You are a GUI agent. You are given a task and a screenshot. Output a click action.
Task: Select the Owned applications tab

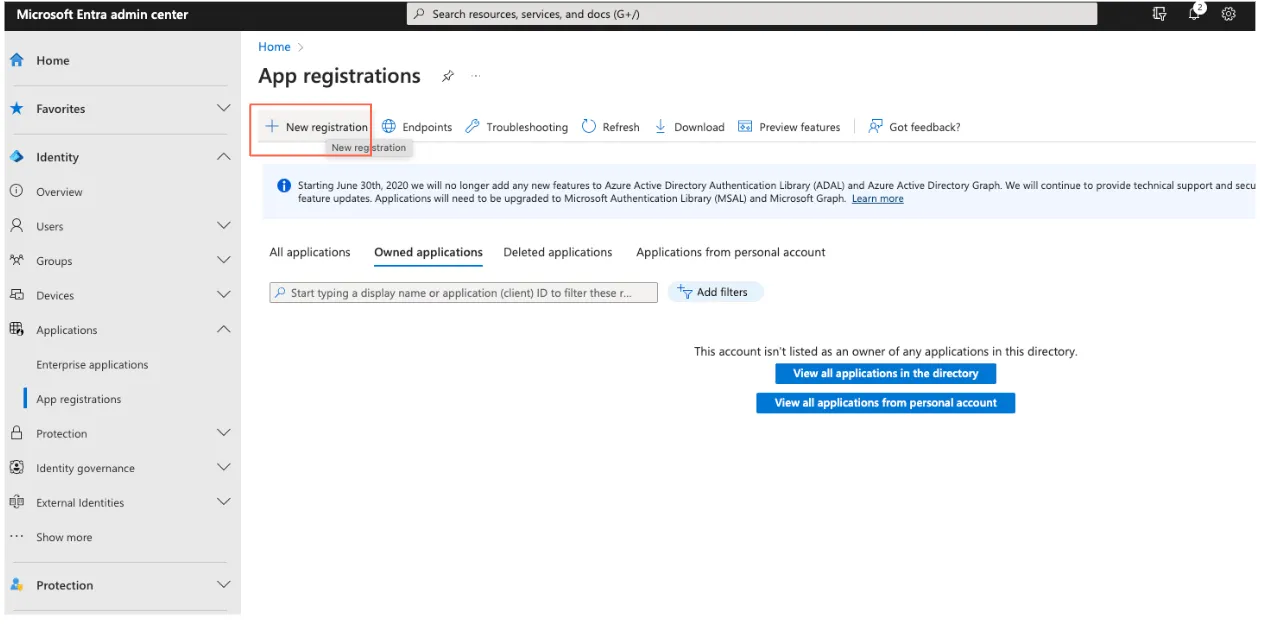[x=428, y=252]
